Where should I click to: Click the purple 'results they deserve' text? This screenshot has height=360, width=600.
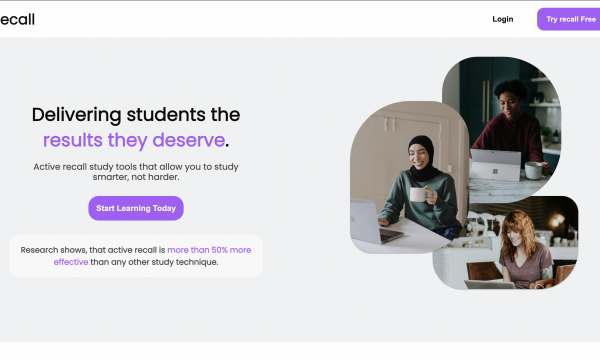coord(134,140)
